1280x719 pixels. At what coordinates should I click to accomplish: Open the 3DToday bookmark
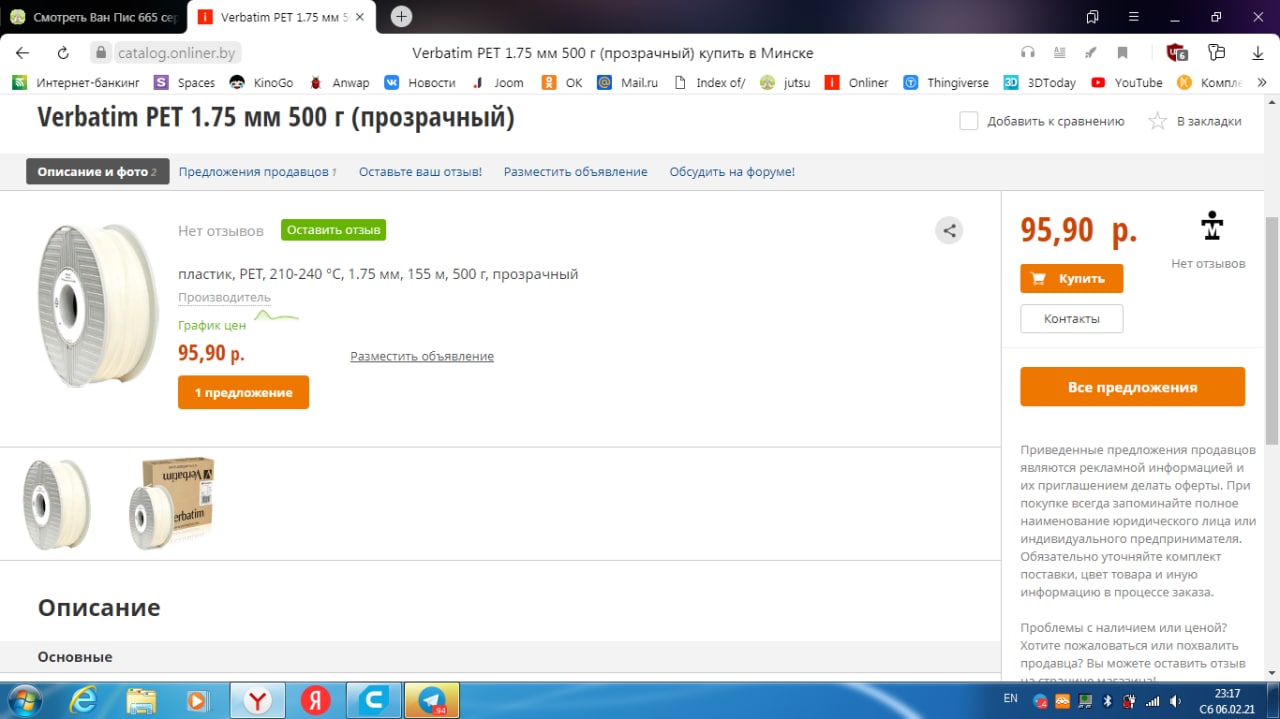(1040, 83)
